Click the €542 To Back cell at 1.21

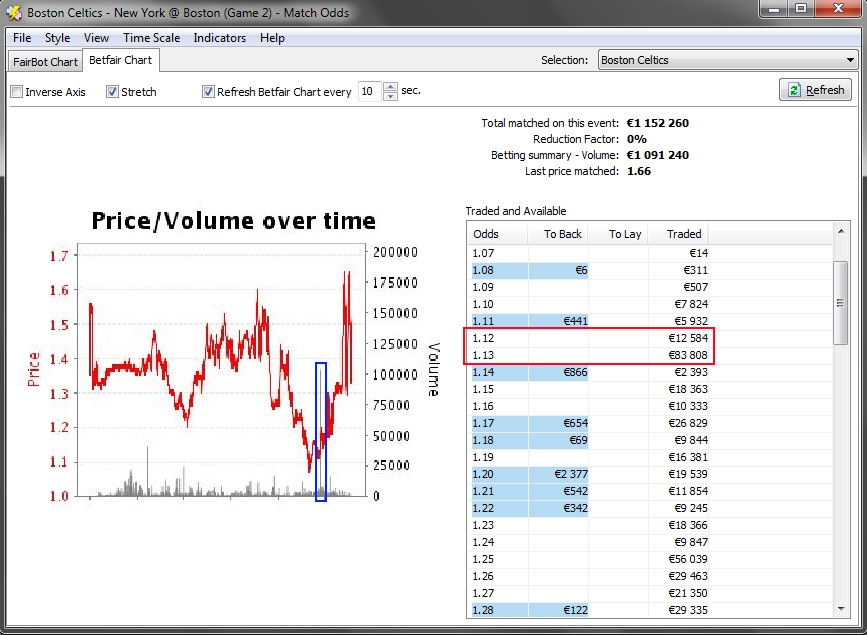tap(558, 491)
